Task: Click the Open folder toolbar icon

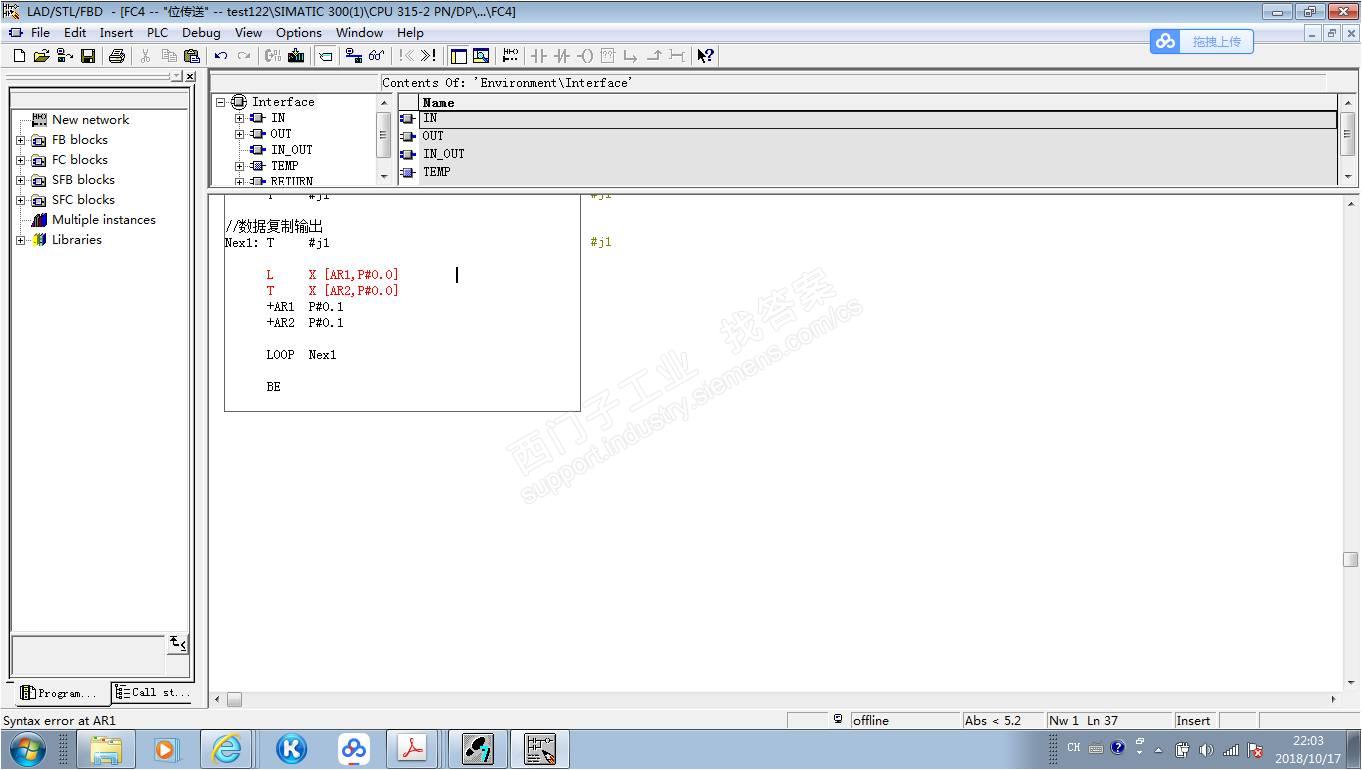Action: [41, 56]
